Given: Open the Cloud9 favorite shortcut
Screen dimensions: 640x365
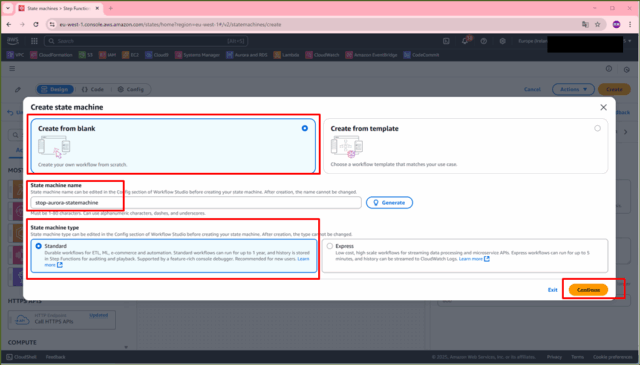Looking at the screenshot, I should point(157,55).
